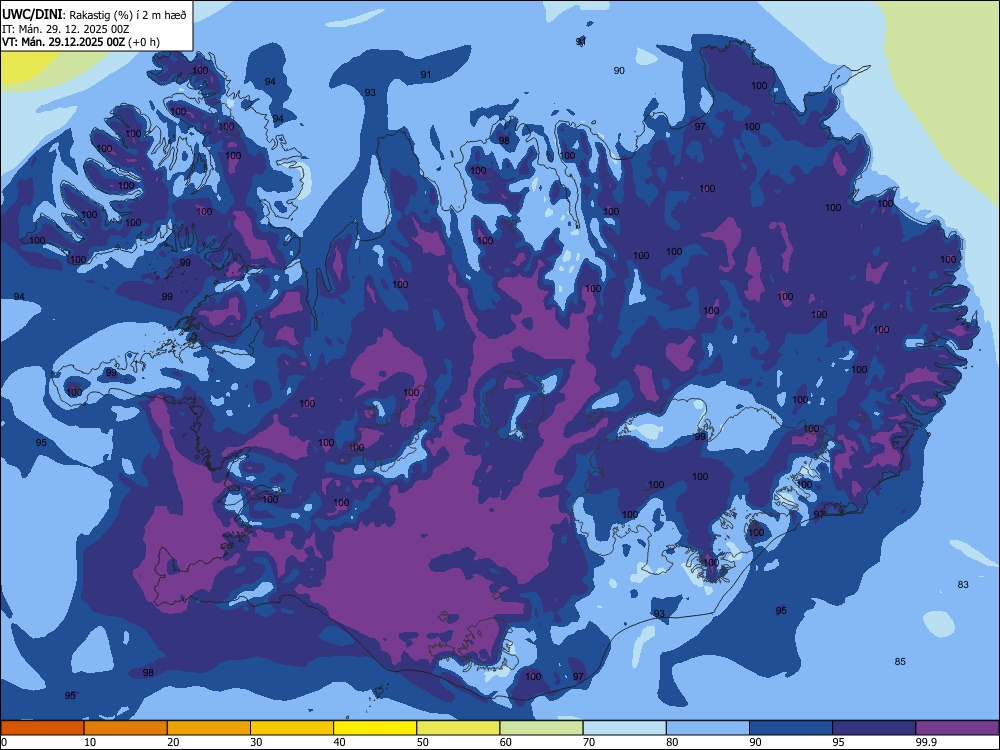This screenshot has width=1000, height=750.
Task: Click the '20' legend scale label
Action: pos(173,742)
